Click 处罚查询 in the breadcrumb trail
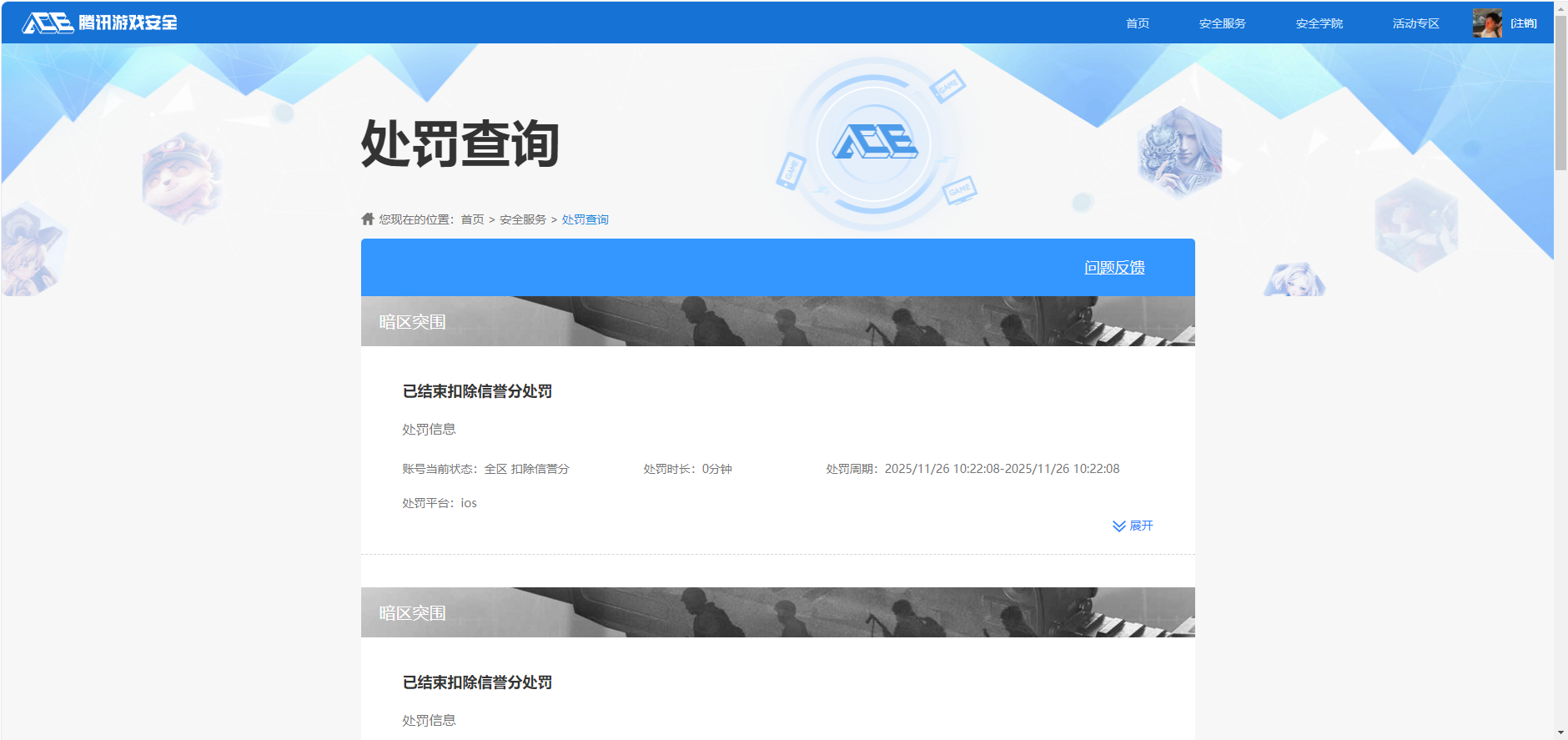 pyautogui.click(x=585, y=219)
